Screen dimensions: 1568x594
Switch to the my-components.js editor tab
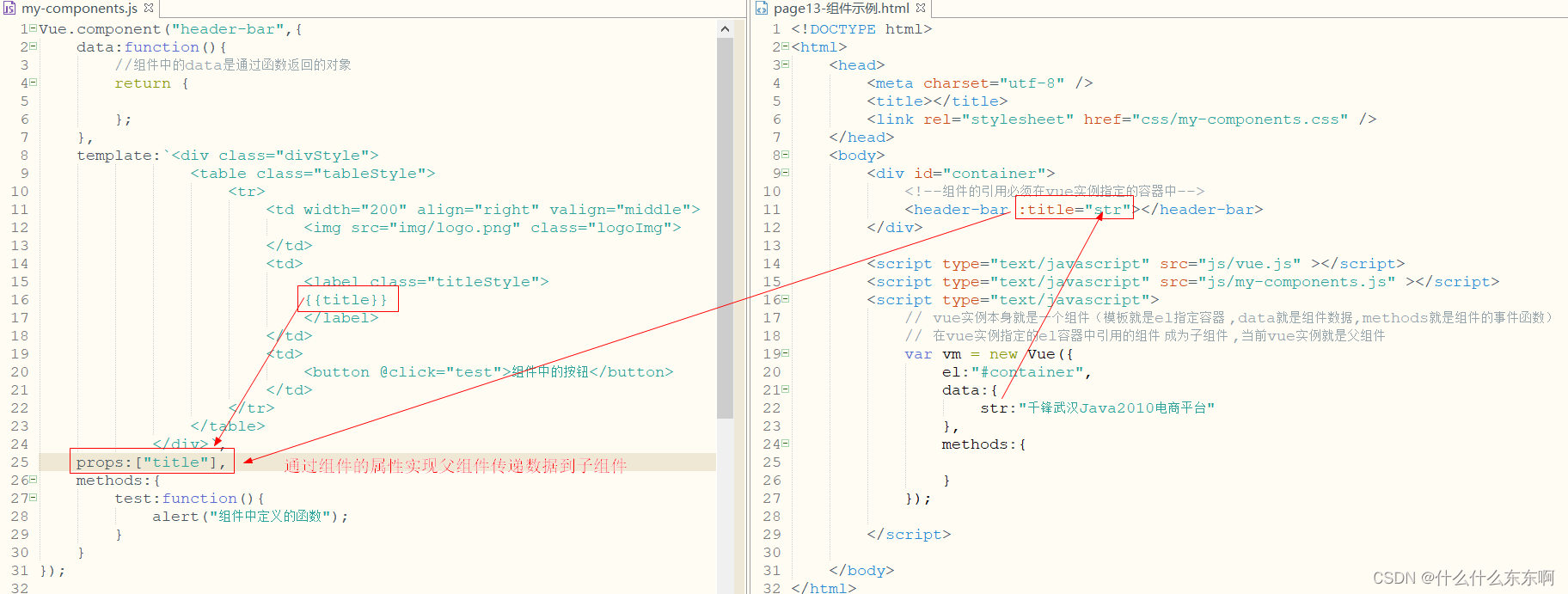point(79,9)
